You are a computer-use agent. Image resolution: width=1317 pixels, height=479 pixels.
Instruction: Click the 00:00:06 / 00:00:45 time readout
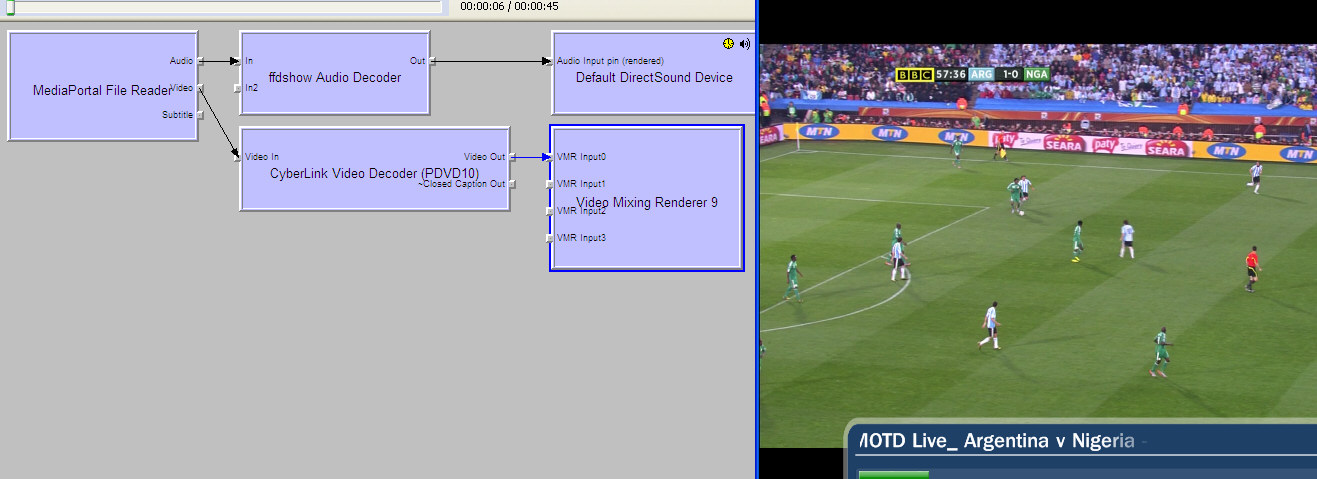[509, 6]
